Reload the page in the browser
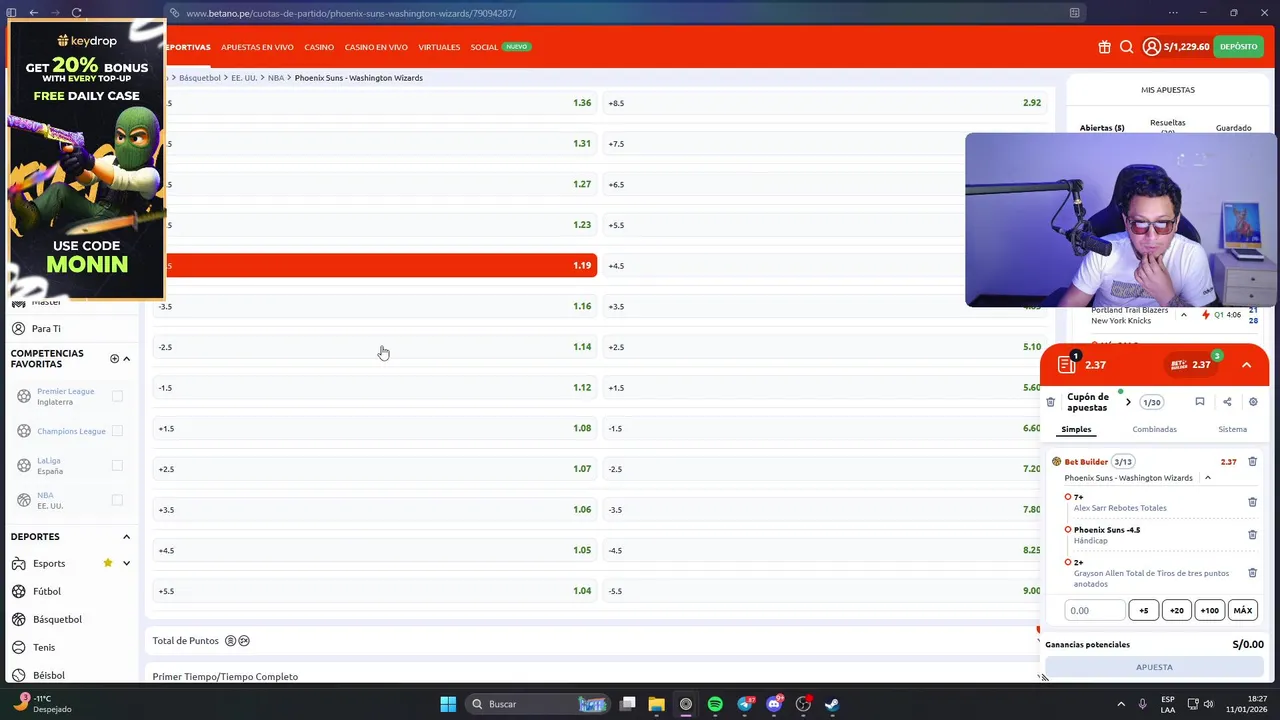The image size is (1280, 720). [x=76, y=13]
